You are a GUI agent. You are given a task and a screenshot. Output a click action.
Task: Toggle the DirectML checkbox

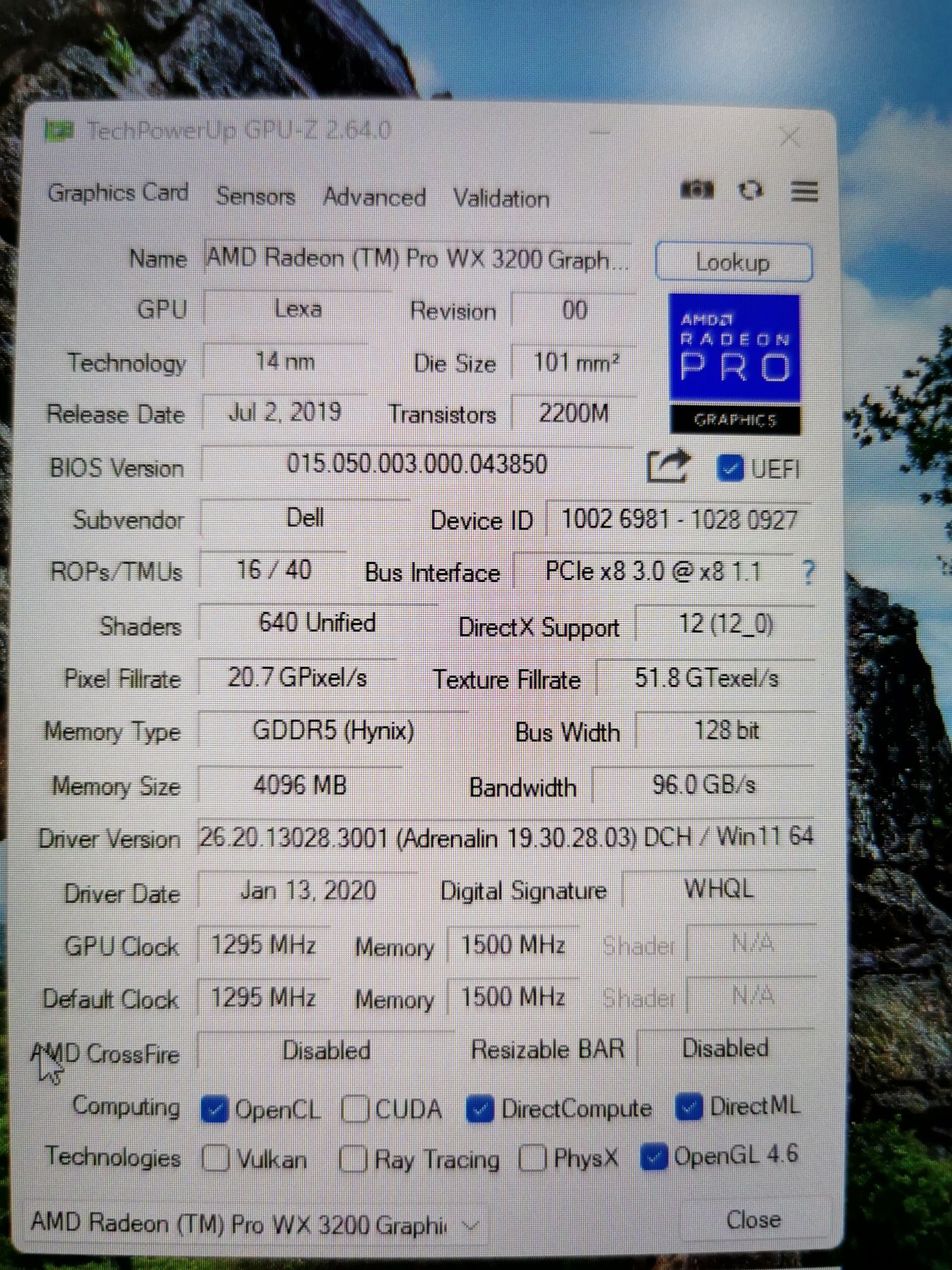coord(689,1106)
